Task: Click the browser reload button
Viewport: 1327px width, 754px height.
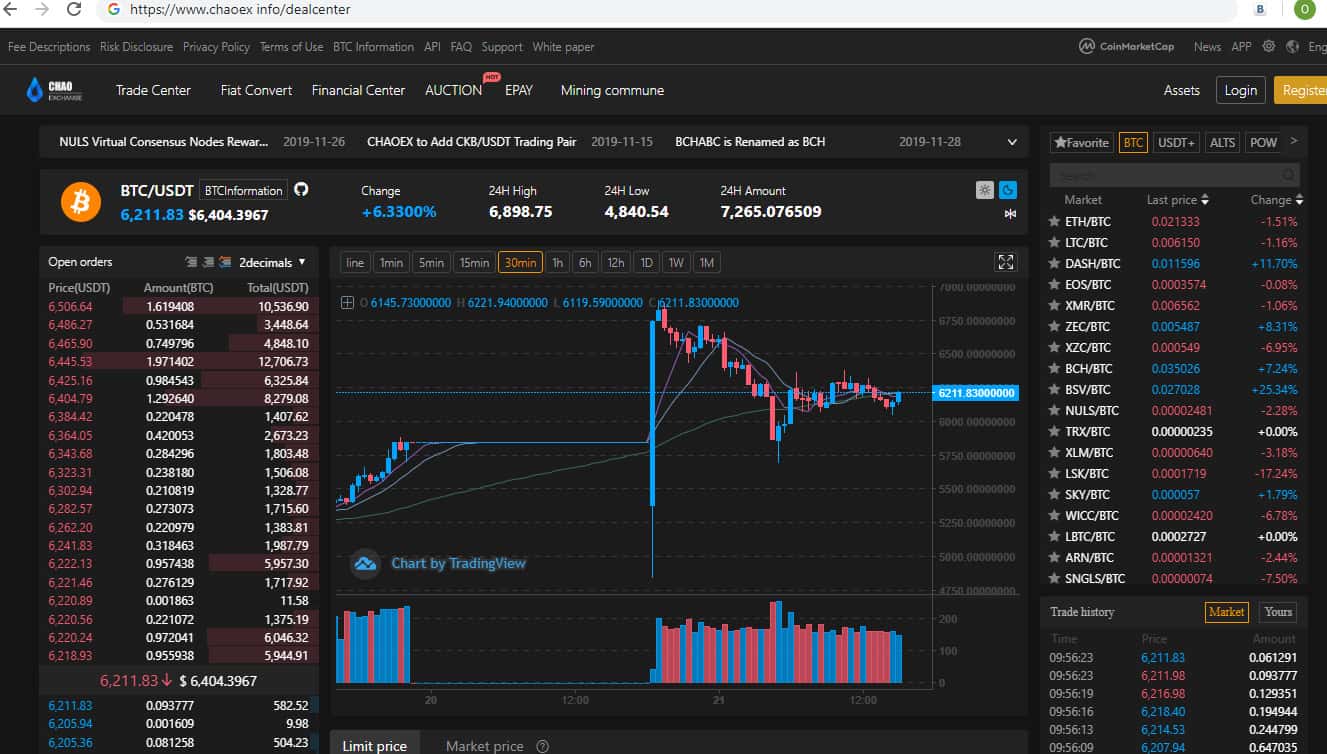Action: pos(74,9)
